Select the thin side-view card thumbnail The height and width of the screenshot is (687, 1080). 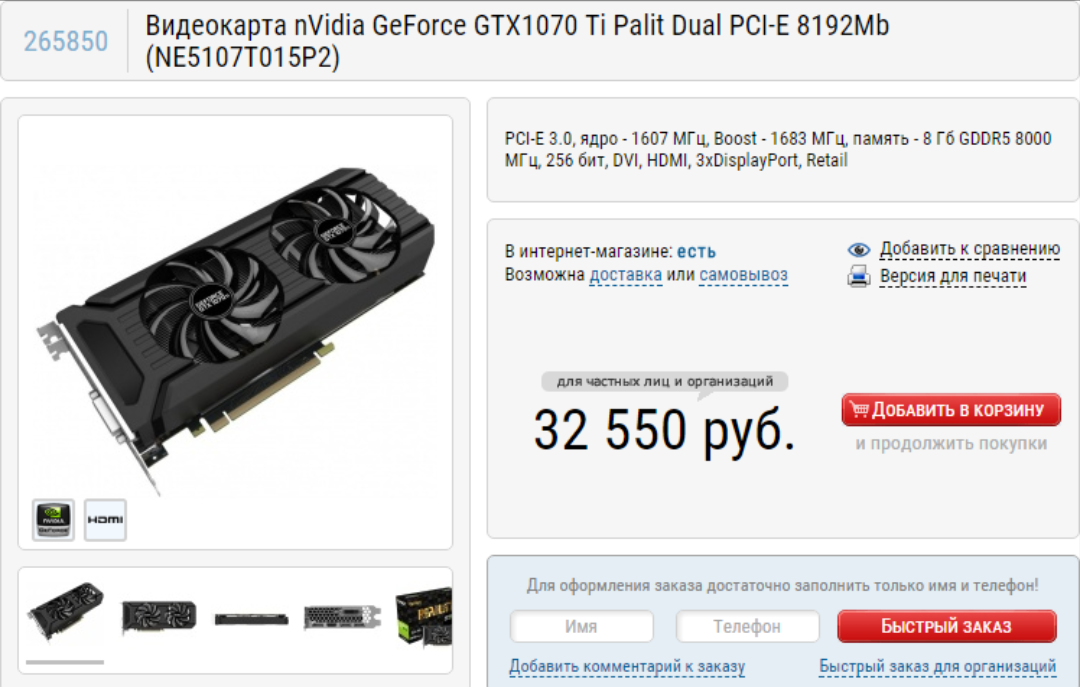[x=251, y=619]
